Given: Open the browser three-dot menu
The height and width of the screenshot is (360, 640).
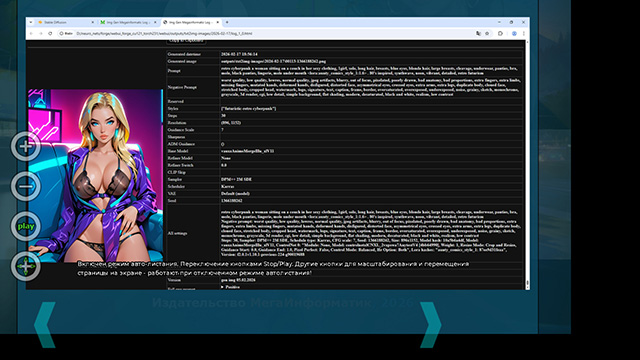Looking at the screenshot, I should [x=524, y=33].
